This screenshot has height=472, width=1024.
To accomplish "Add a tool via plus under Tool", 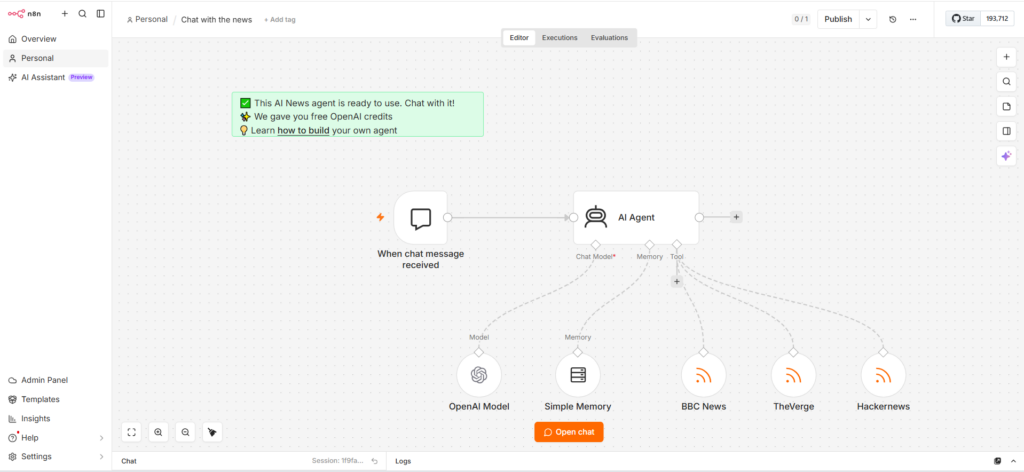I will click(677, 281).
